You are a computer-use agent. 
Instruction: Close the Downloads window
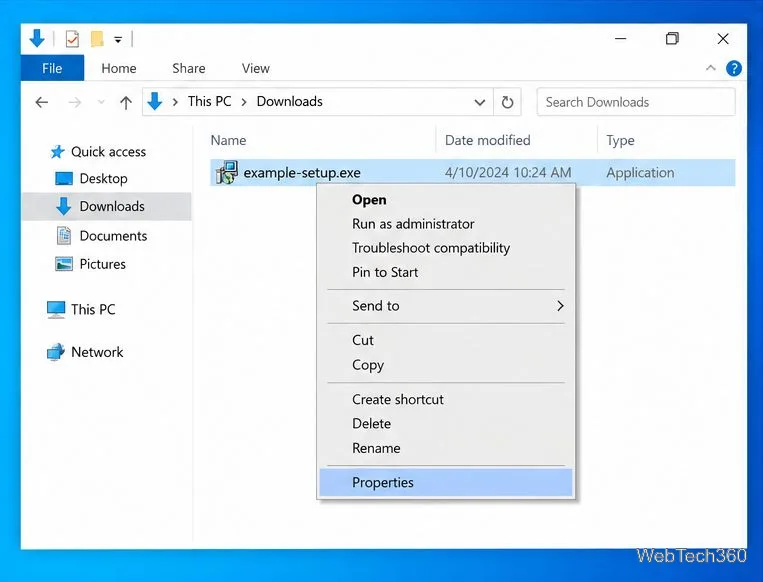click(723, 38)
